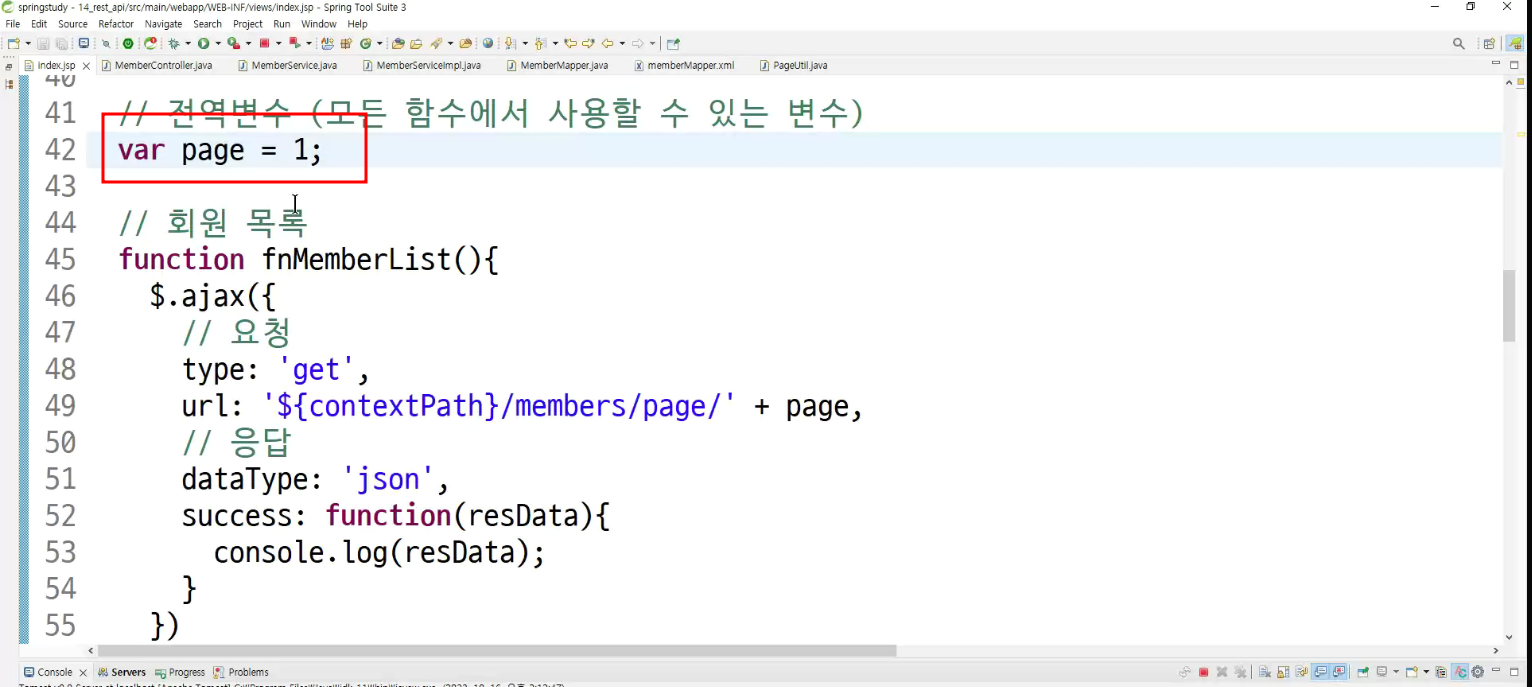Image resolution: width=1532 pixels, height=687 pixels.
Task: Click the Open Perspective icon
Action: point(1489,44)
